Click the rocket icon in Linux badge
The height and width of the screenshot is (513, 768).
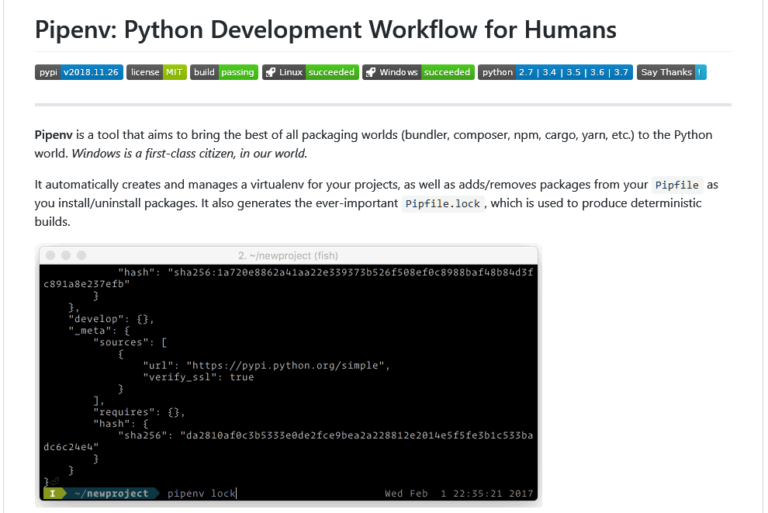tap(270, 73)
